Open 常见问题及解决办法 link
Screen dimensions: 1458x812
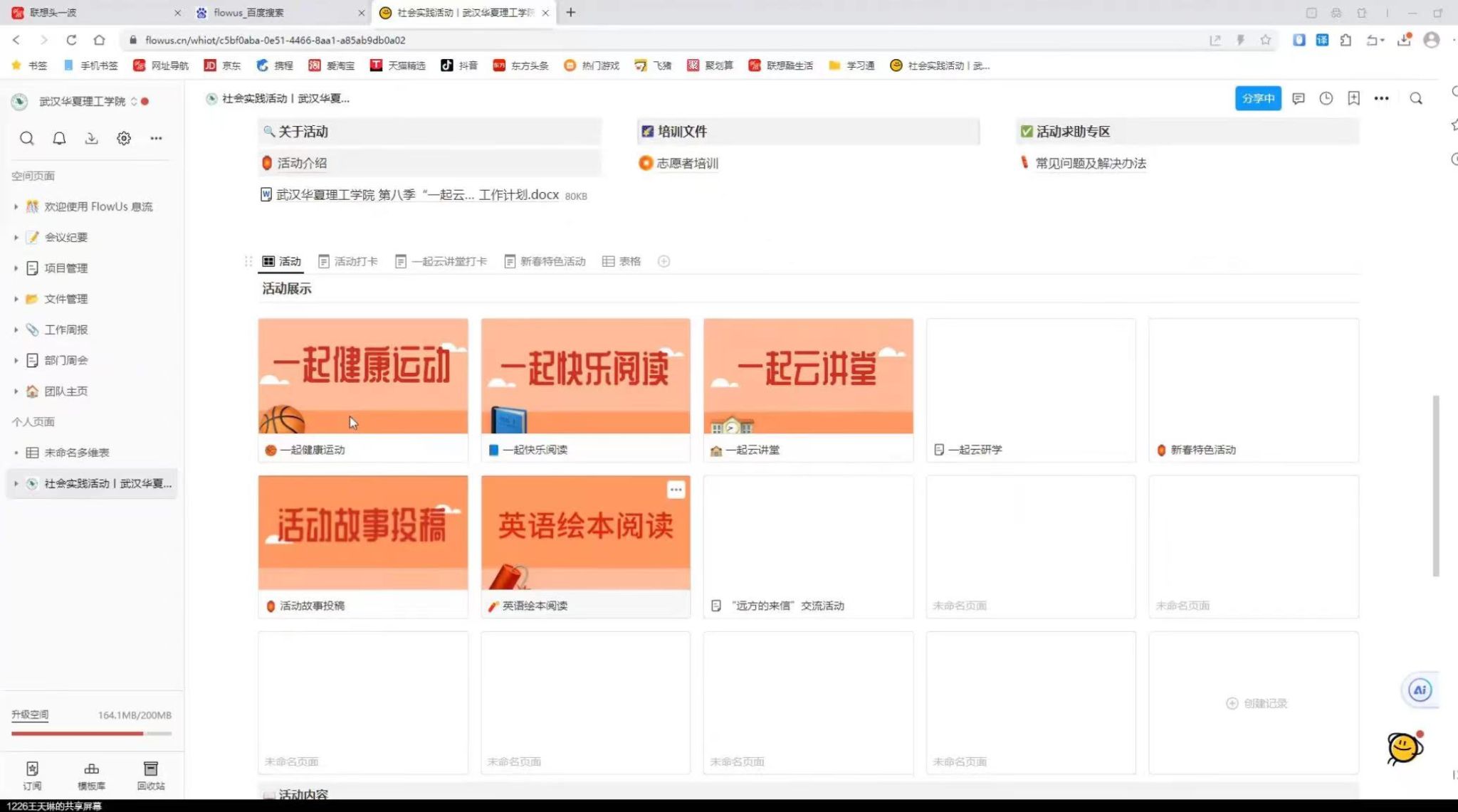click(x=1090, y=164)
